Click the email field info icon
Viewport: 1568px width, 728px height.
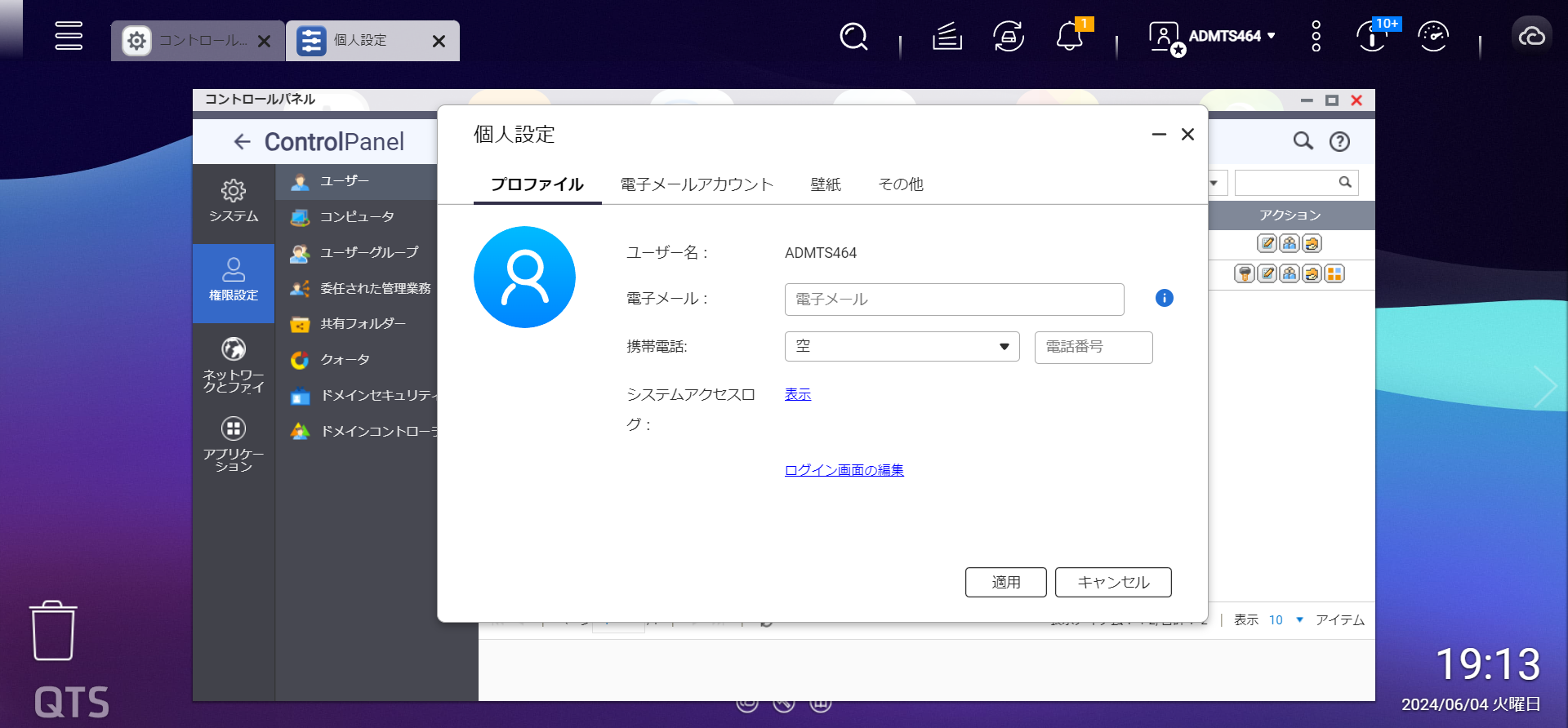[1165, 298]
